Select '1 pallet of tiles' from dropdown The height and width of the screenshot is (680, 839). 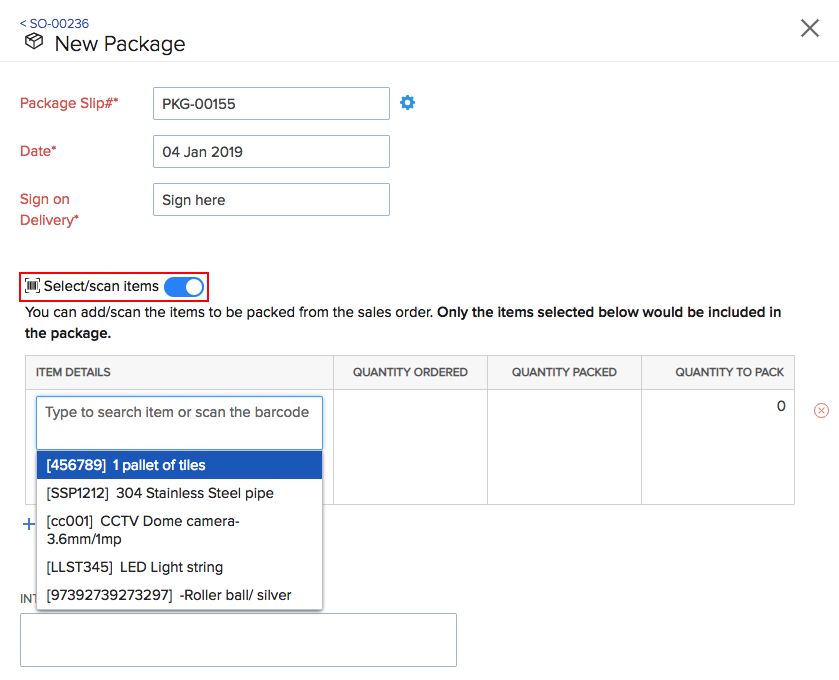179,465
